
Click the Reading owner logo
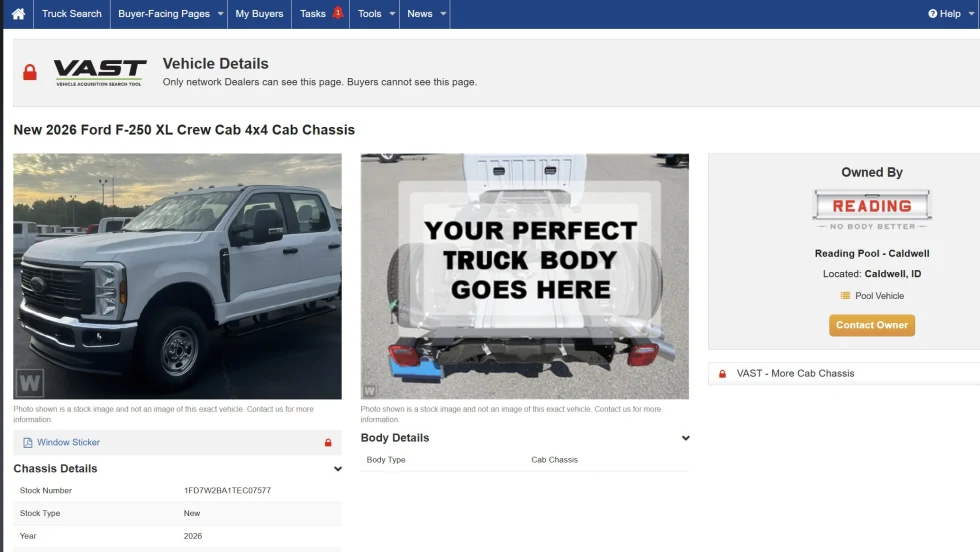(872, 210)
